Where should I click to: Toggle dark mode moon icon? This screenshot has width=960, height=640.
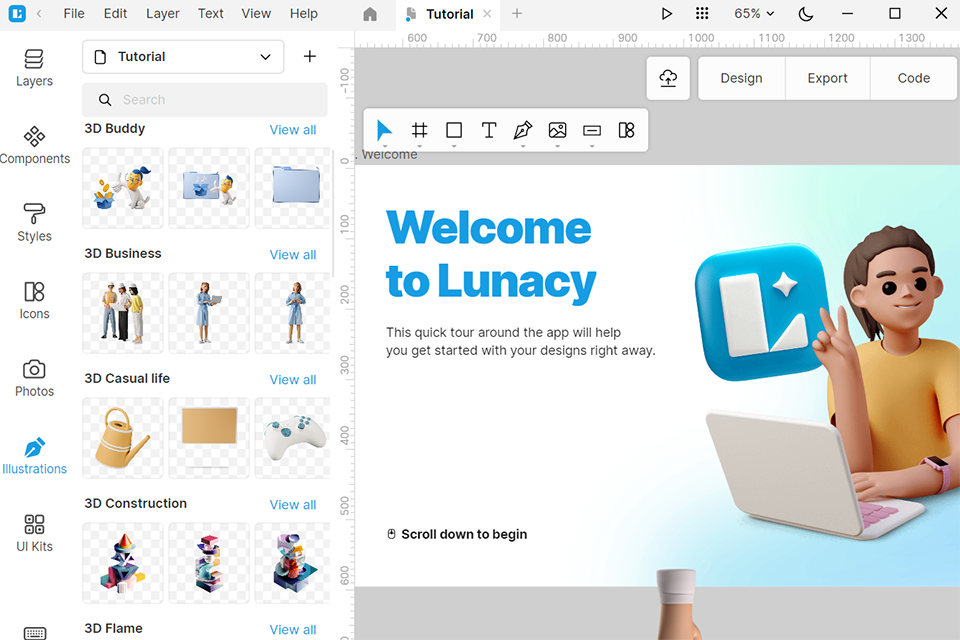(806, 13)
